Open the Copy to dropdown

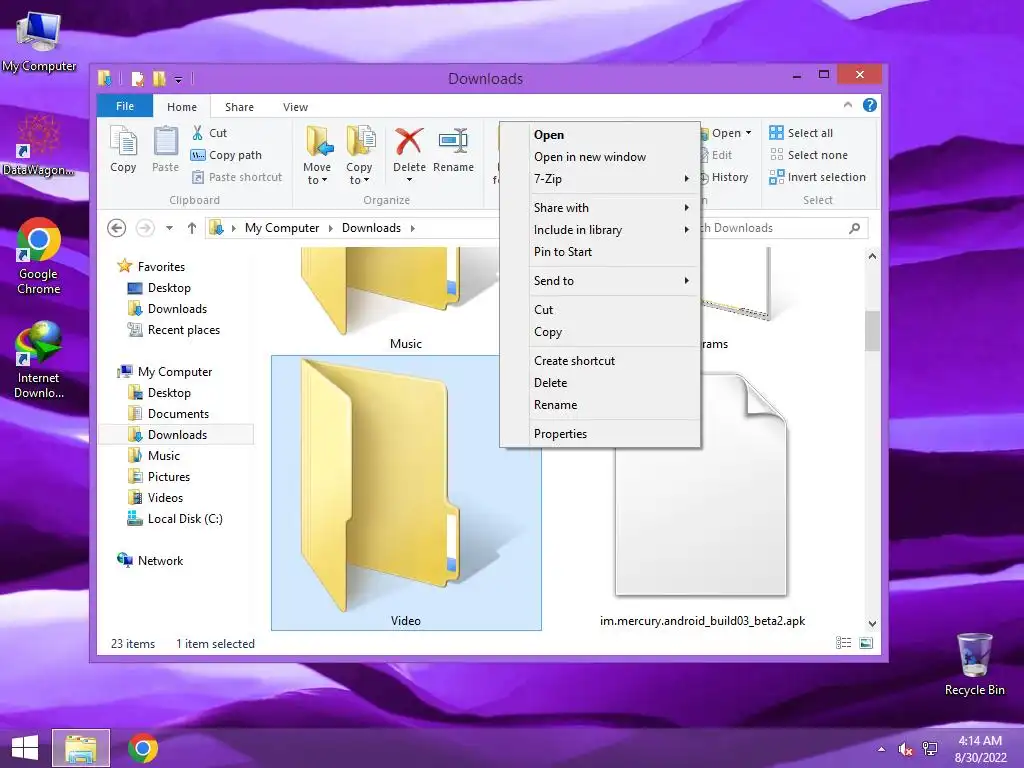pyautogui.click(x=359, y=155)
